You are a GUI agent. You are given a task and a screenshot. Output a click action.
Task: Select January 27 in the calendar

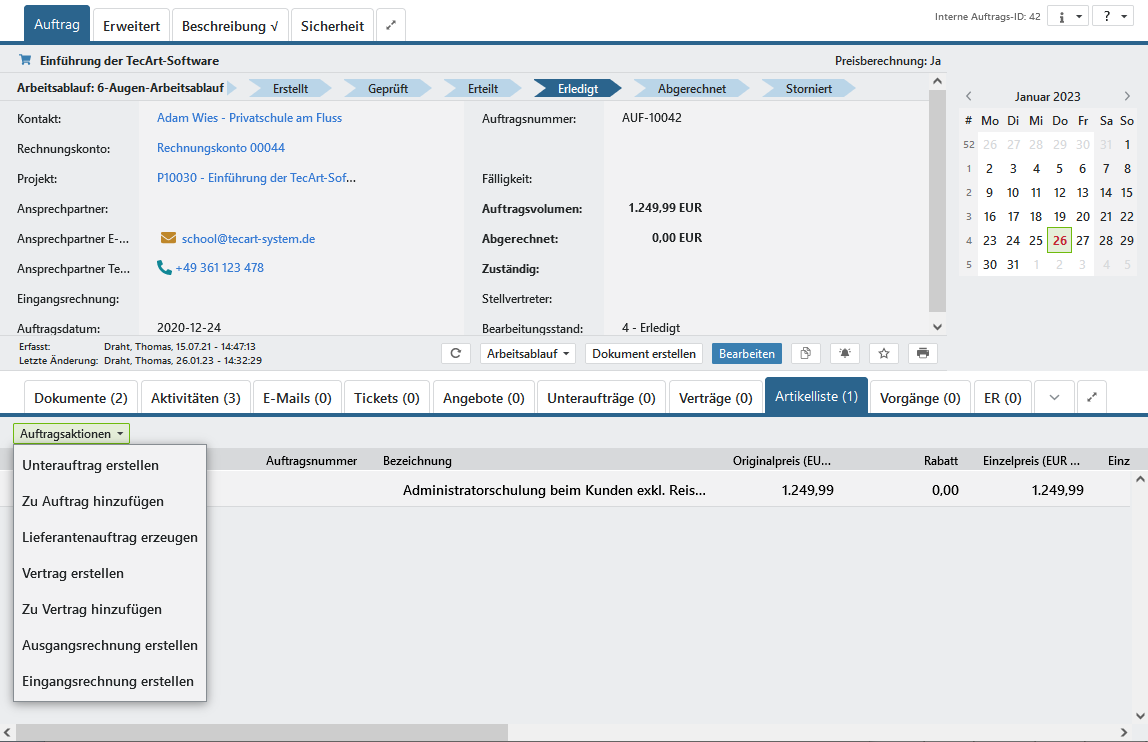click(x=1082, y=240)
